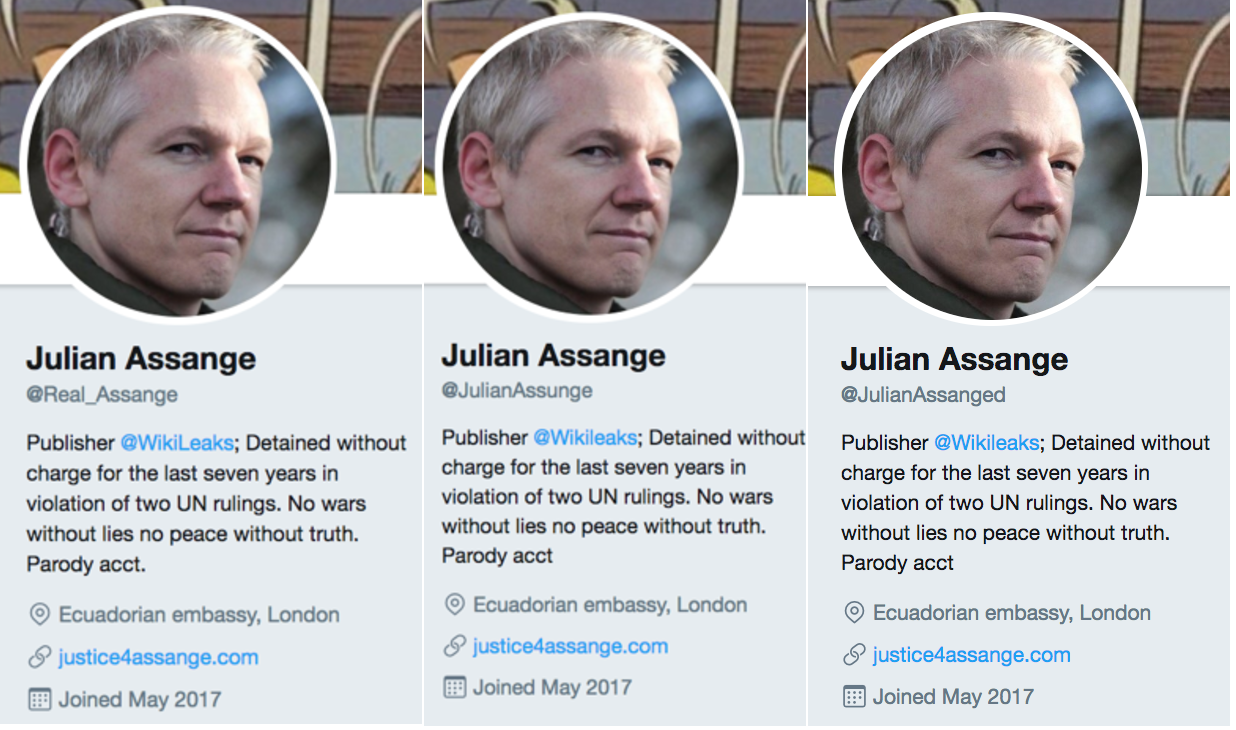
Task: Click location pin icon in @JulianAssunge profile
Action: tap(455, 605)
